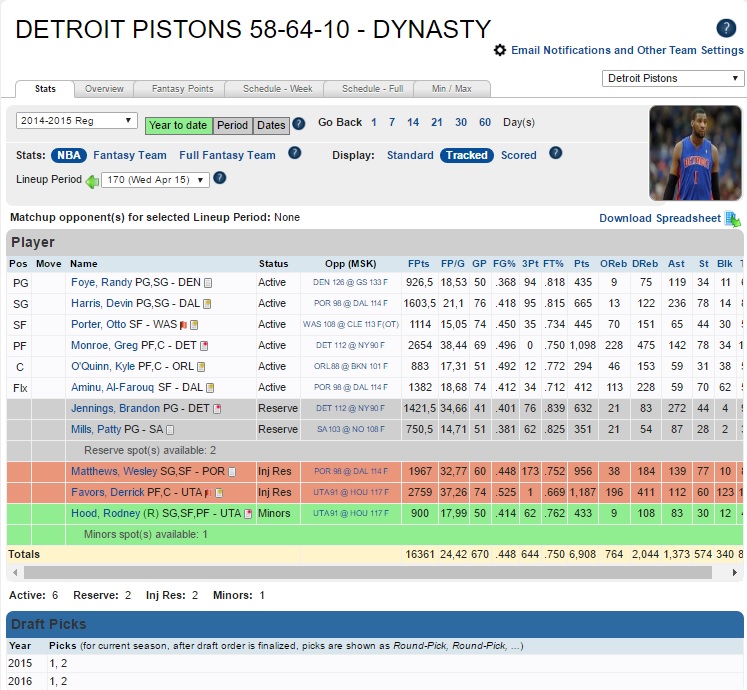Open the Detroit Pistons team dropdown
This screenshot has width=747, height=690.
pyautogui.click(x=673, y=78)
